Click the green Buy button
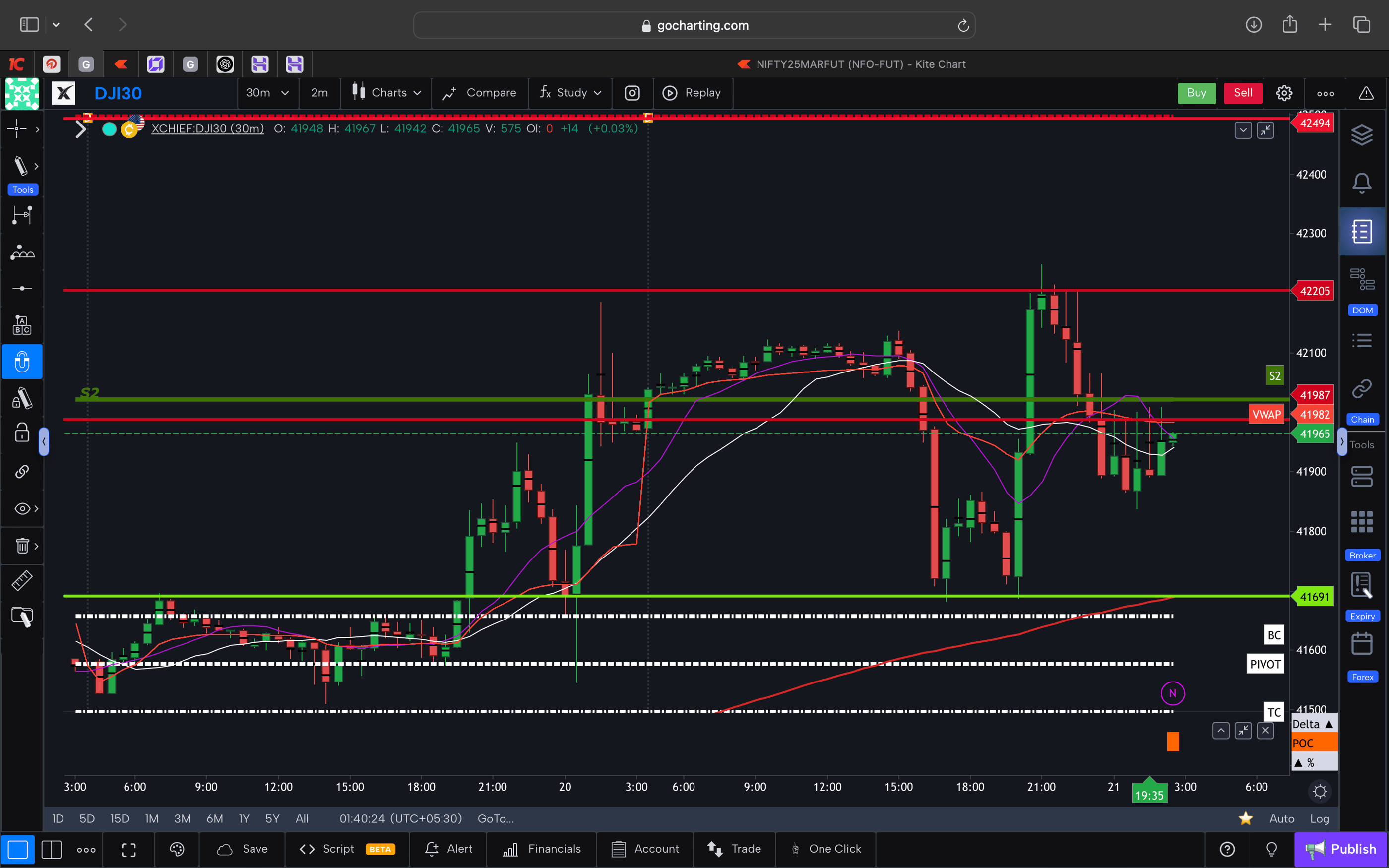 (1197, 92)
